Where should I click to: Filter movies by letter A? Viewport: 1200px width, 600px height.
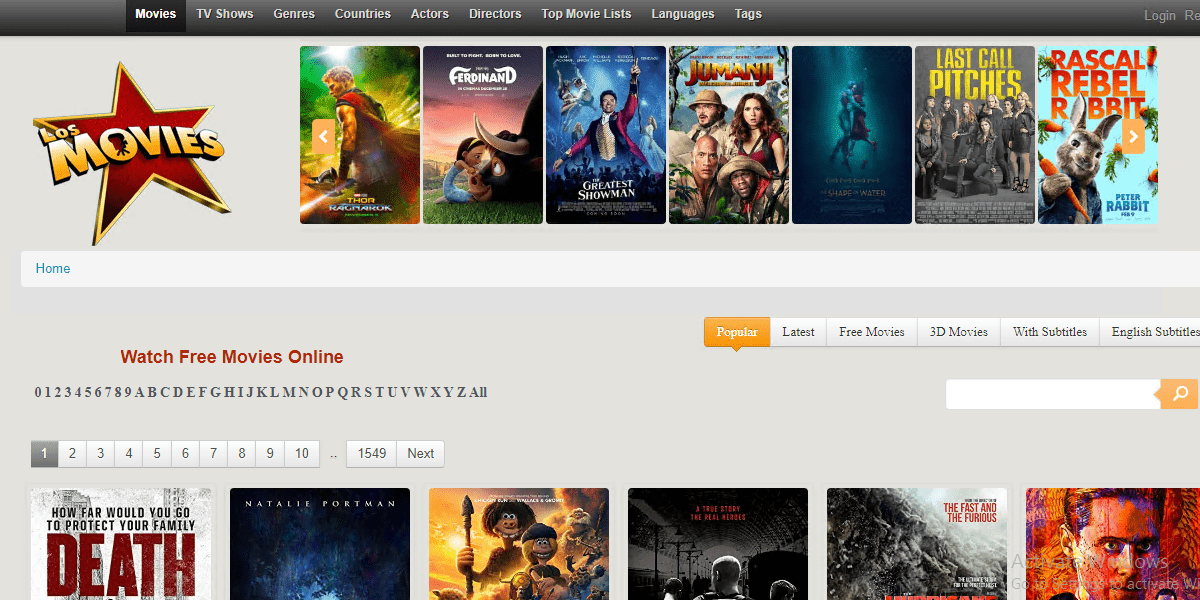pos(140,392)
